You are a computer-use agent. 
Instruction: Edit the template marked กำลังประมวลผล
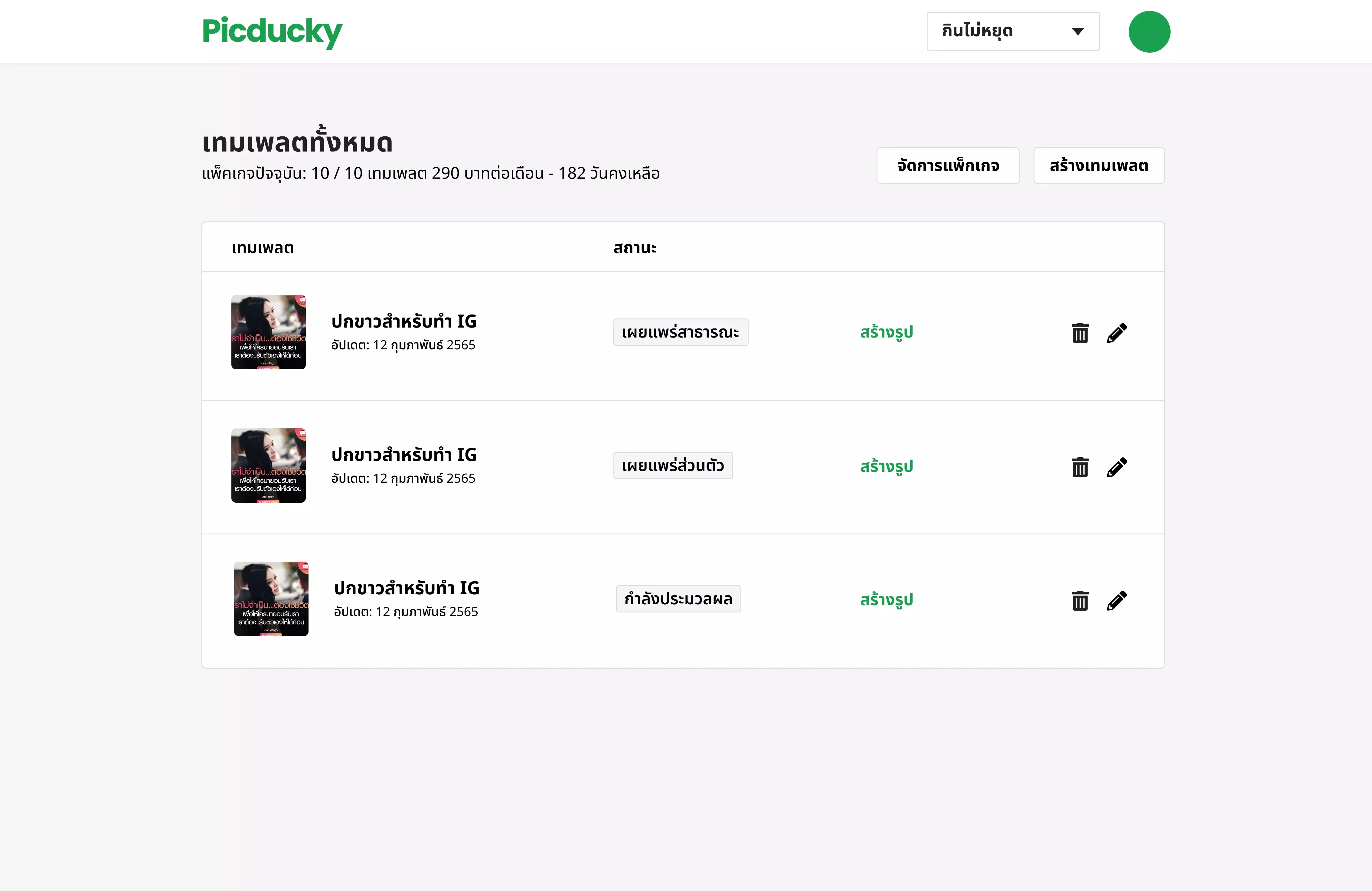(x=1117, y=601)
